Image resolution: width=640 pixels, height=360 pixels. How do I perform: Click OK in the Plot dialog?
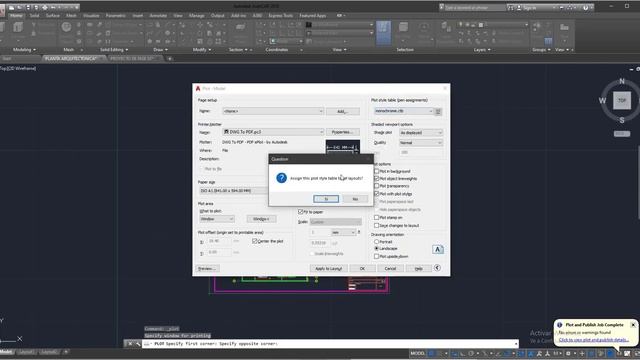click(362, 269)
